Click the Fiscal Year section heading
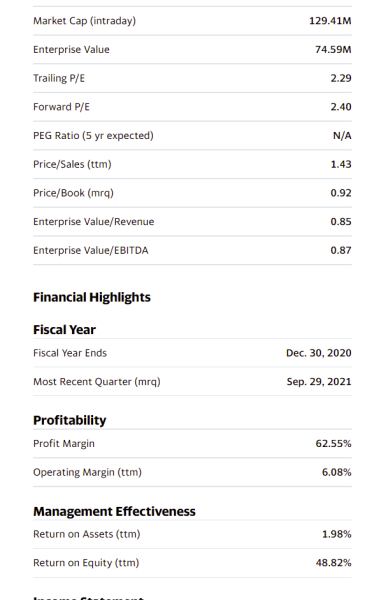The image size is (367, 600). (x=64, y=330)
